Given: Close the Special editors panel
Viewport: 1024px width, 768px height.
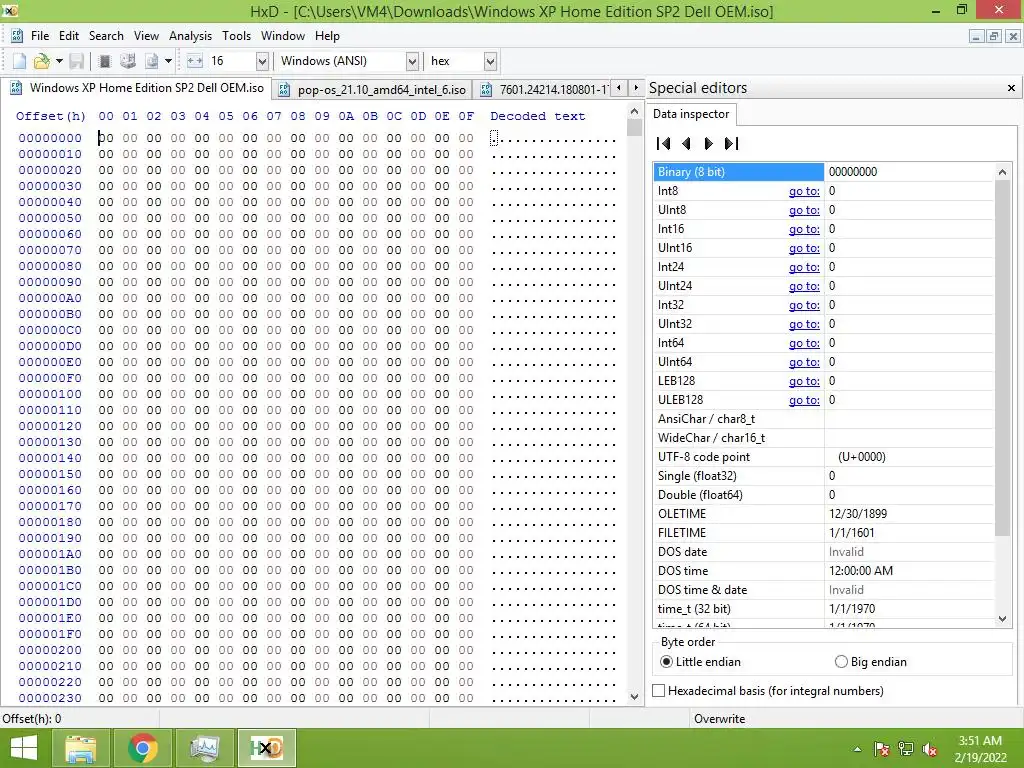Looking at the screenshot, I should pyautogui.click(x=1011, y=88).
